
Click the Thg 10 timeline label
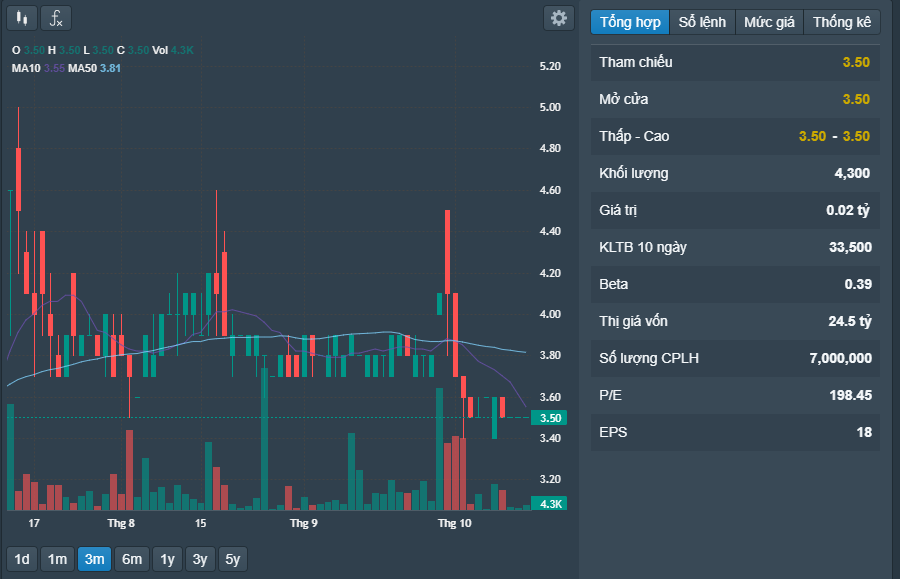coord(454,523)
